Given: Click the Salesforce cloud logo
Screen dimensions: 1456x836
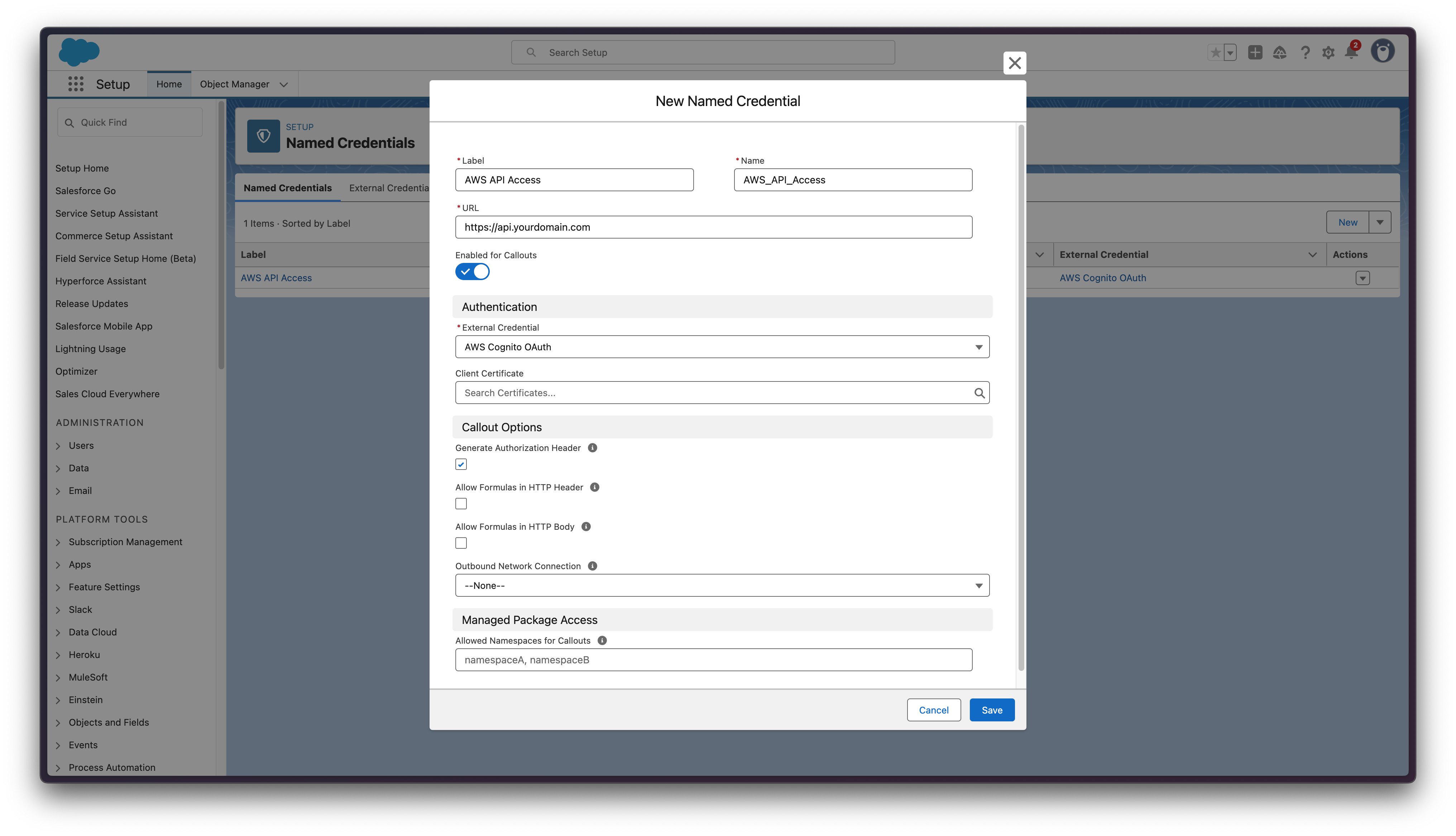Looking at the screenshot, I should click(x=79, y=52).
